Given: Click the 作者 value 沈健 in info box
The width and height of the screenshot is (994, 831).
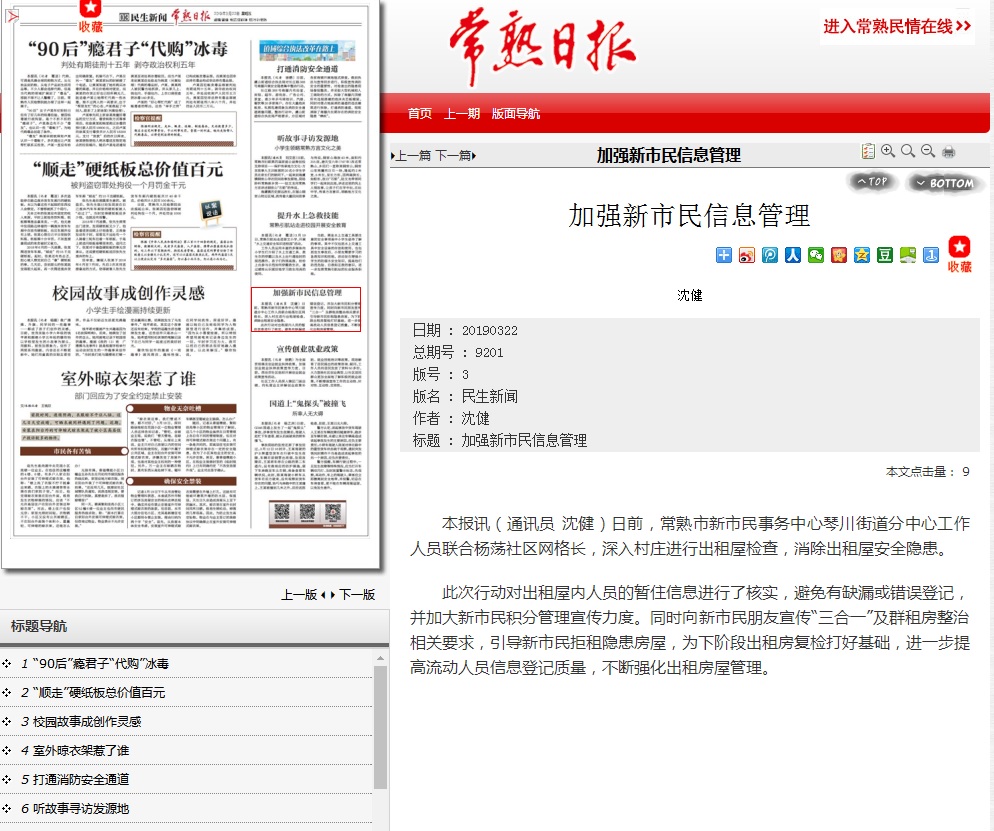Looking at the screenshot, I should point(475,418).
